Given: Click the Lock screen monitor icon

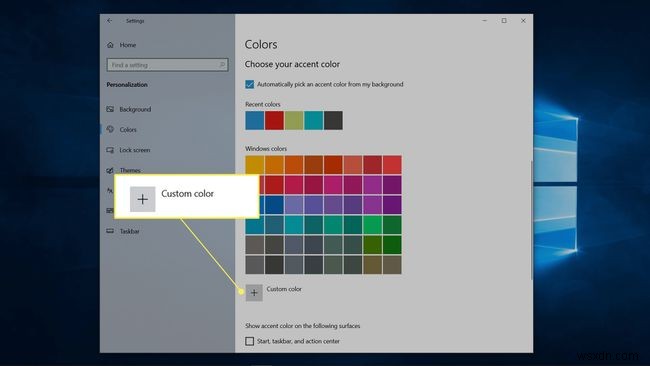Looking at the screenshot, I should (x=110, y=150).
